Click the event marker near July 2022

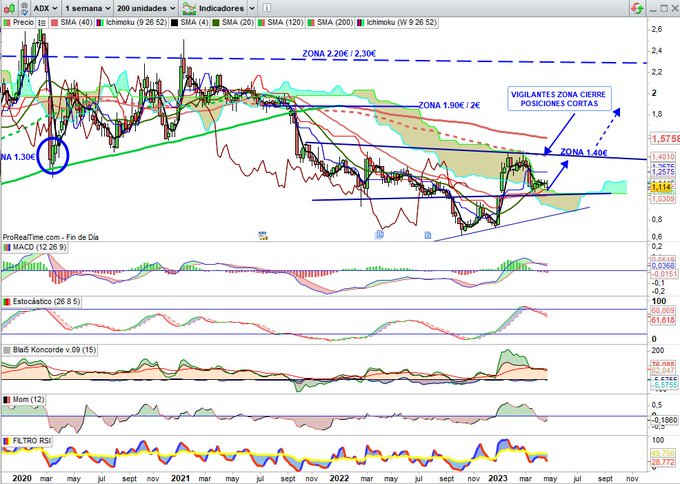point(428,235)
